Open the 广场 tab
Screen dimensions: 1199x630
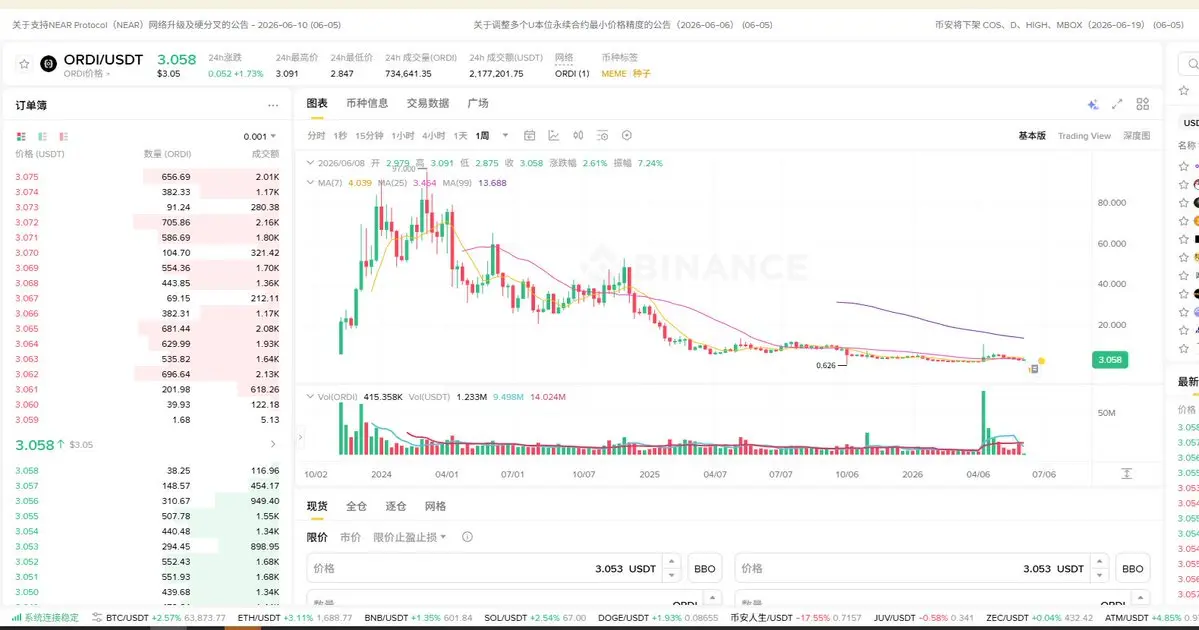tap(478, 103)
